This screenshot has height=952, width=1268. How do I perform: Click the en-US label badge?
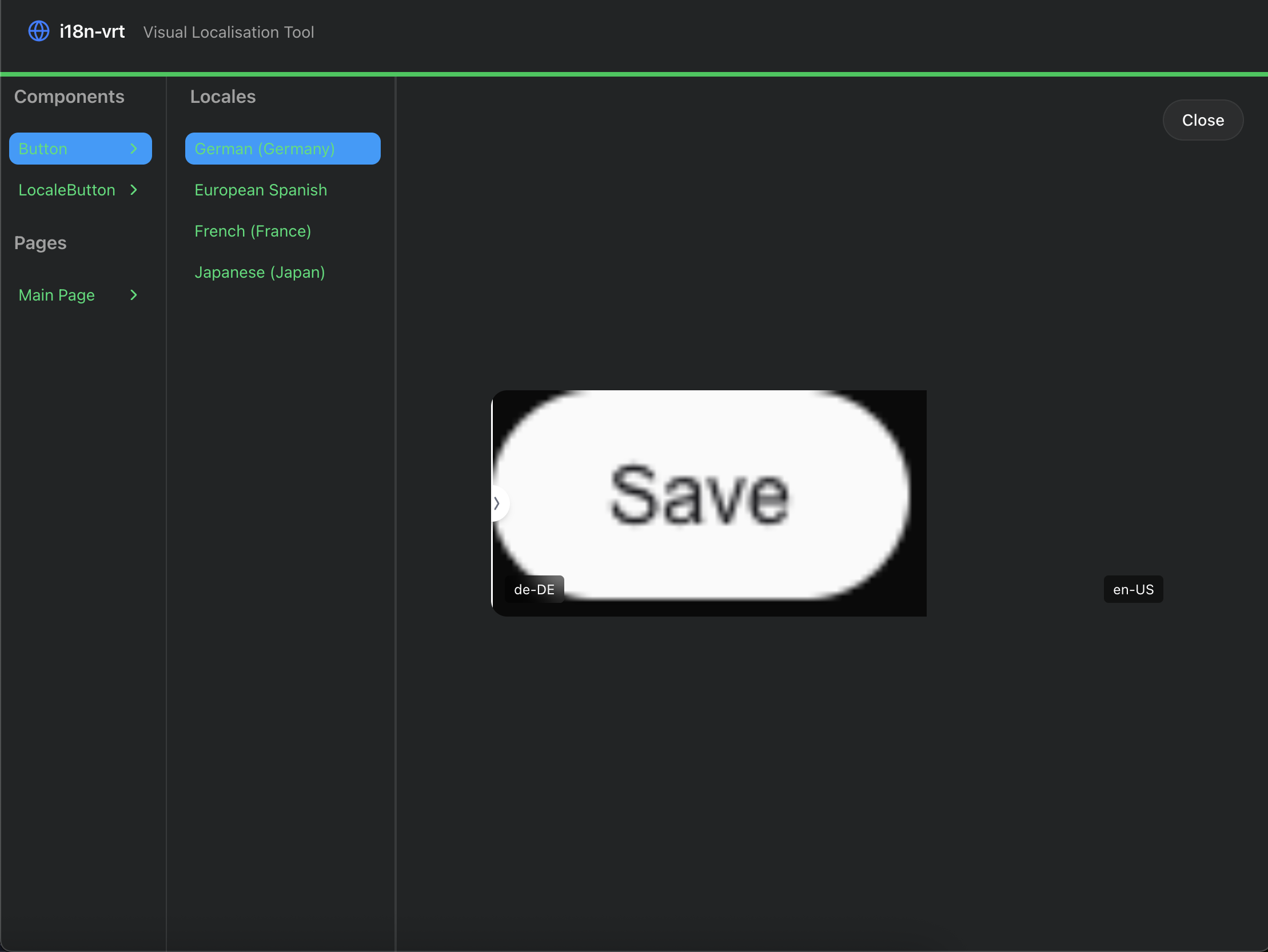(1133, 589)
